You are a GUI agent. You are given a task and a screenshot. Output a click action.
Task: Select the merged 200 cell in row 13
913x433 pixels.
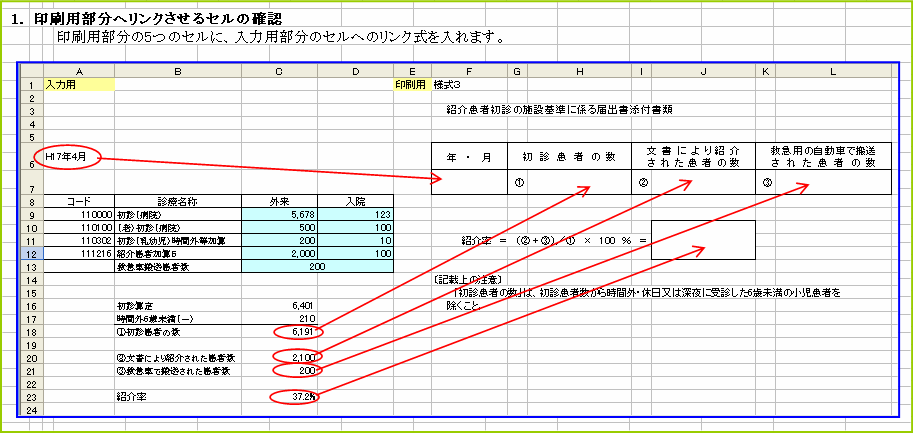tap(317, 267)
